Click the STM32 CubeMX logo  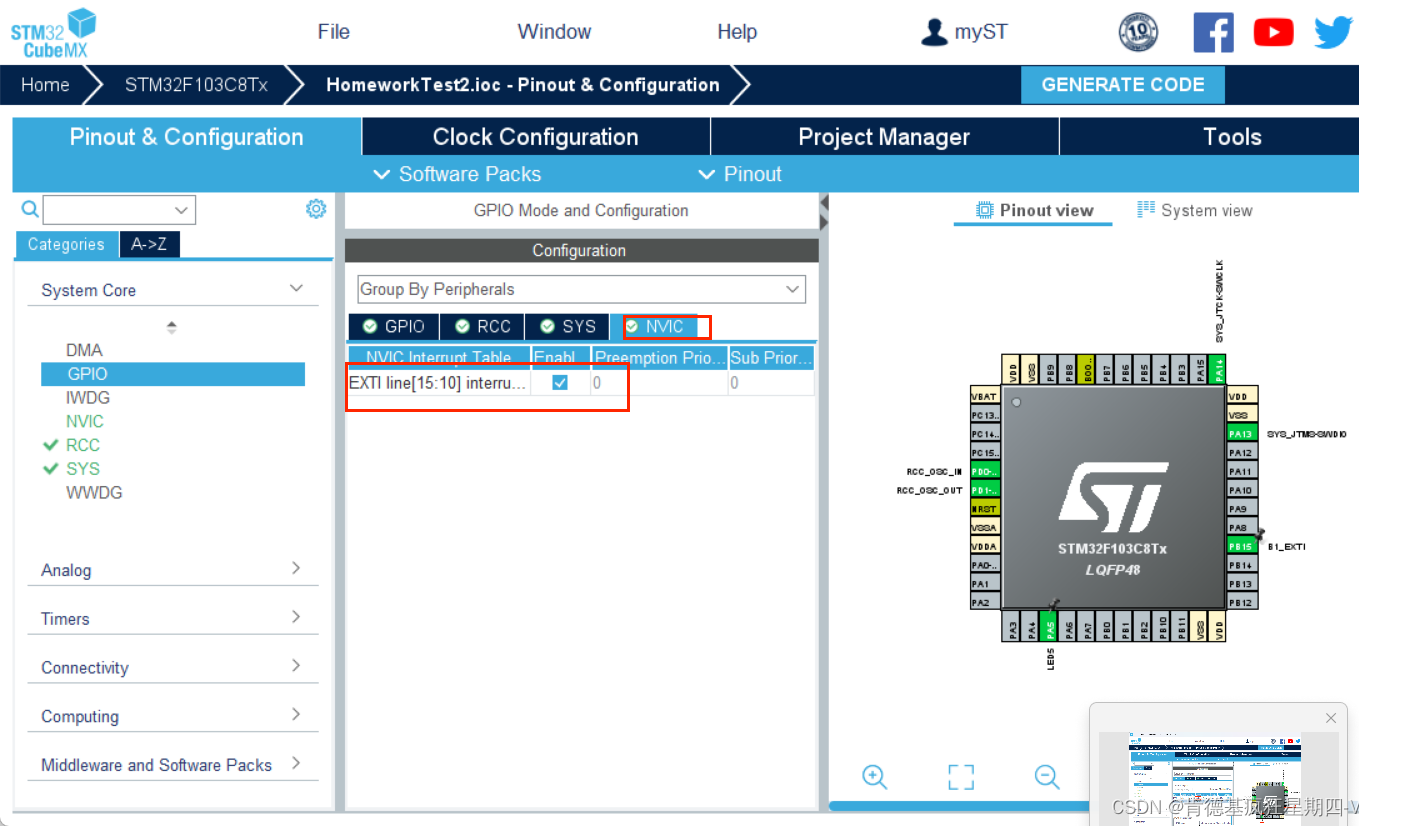(x=53, y=33)
